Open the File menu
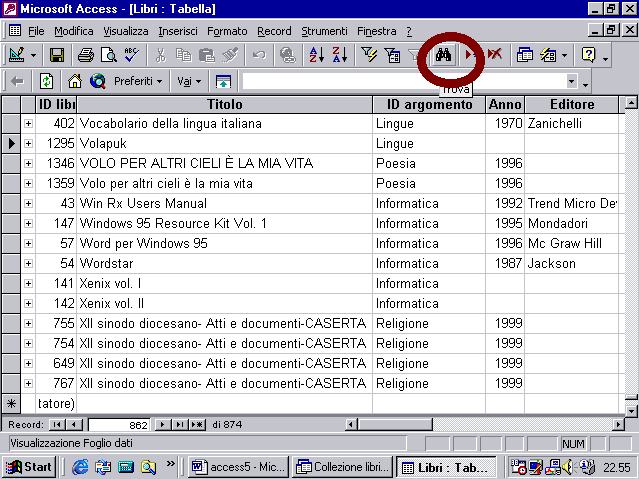 click(x=36, y=31)
